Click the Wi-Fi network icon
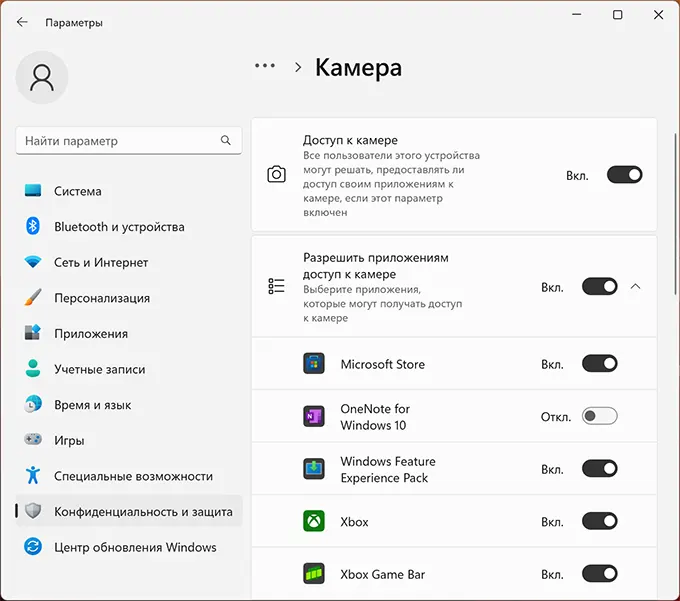 33,262
